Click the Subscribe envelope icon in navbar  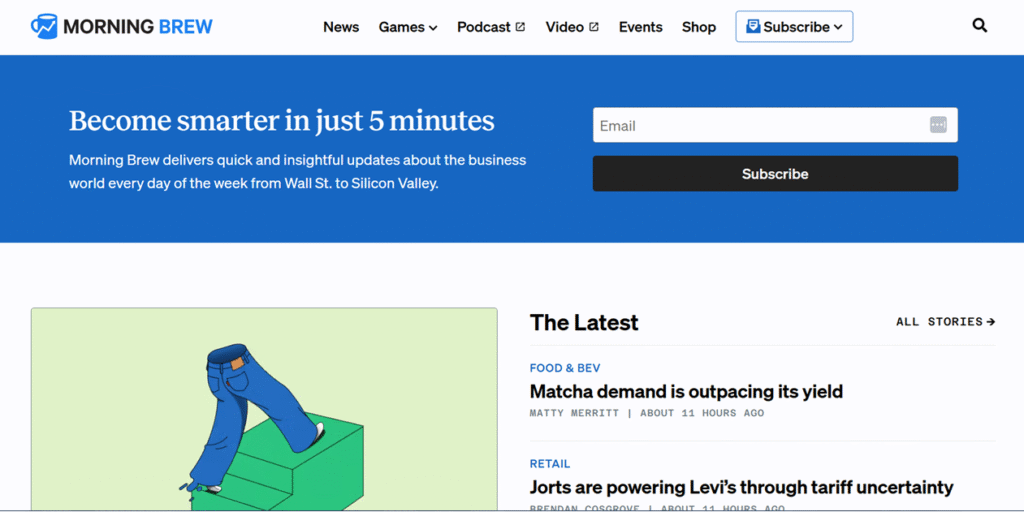click(753, 27)
